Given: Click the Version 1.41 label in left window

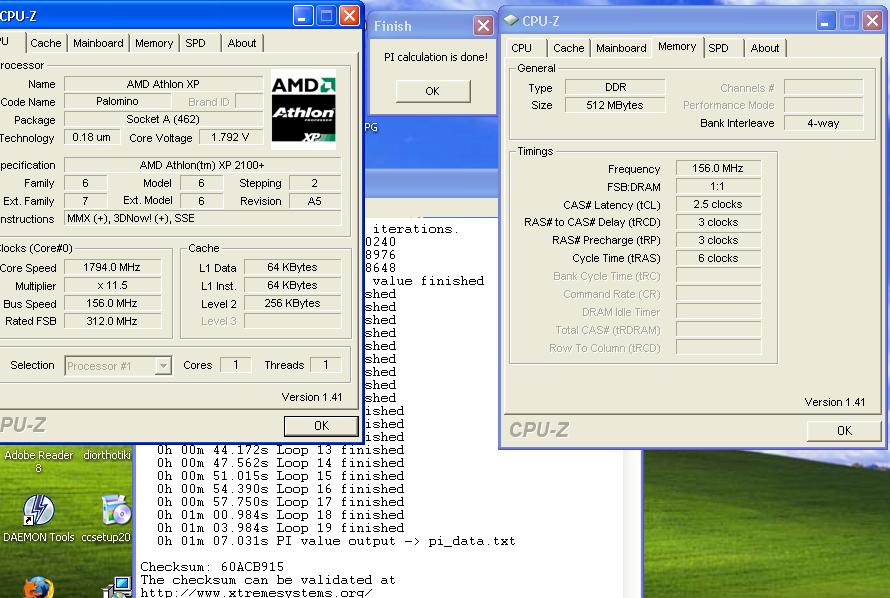Looking at the screenshot, I should 312,397.
